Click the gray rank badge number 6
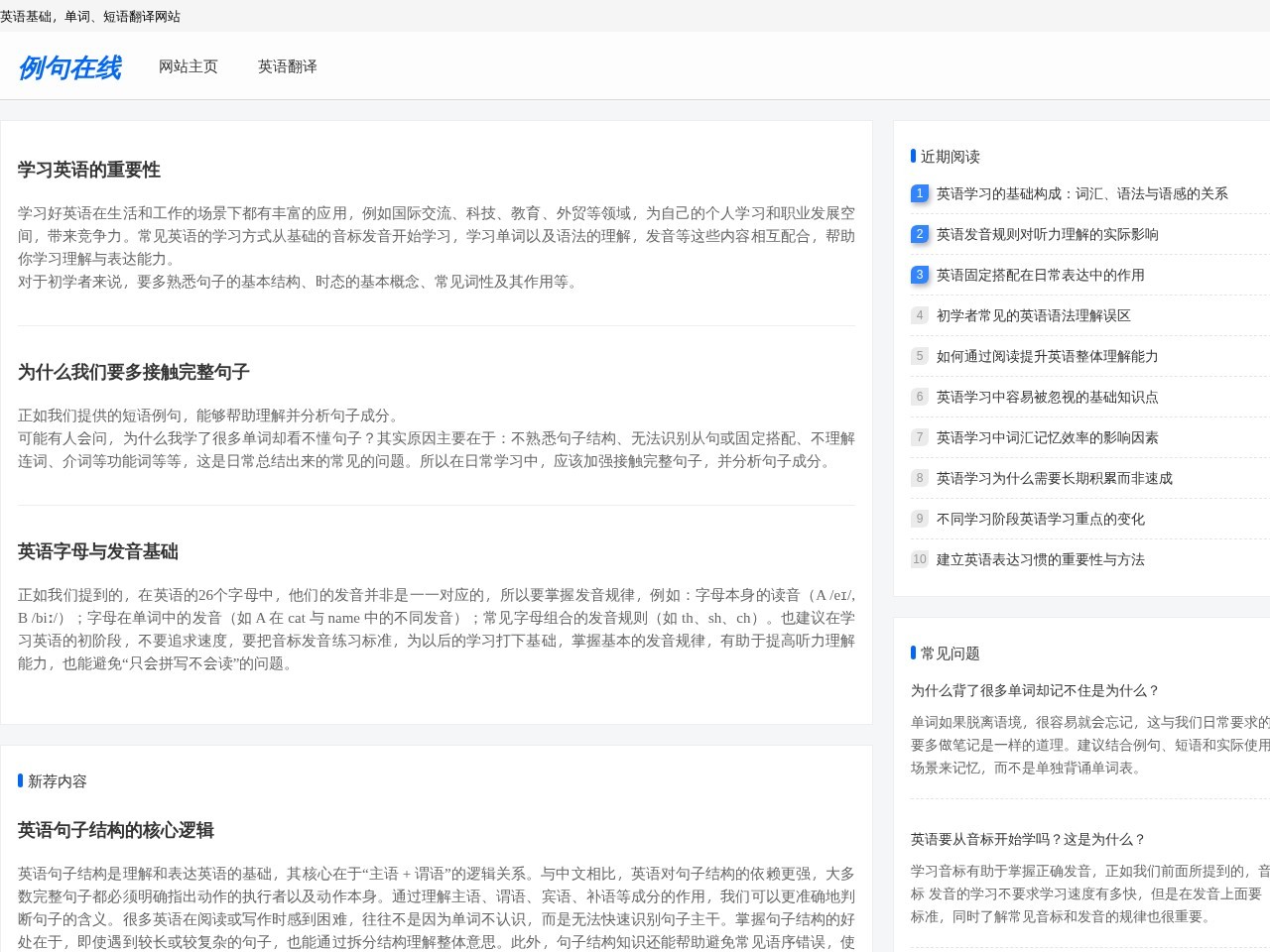The width and height of the screenshot is (1270, 952). point(920,397)
